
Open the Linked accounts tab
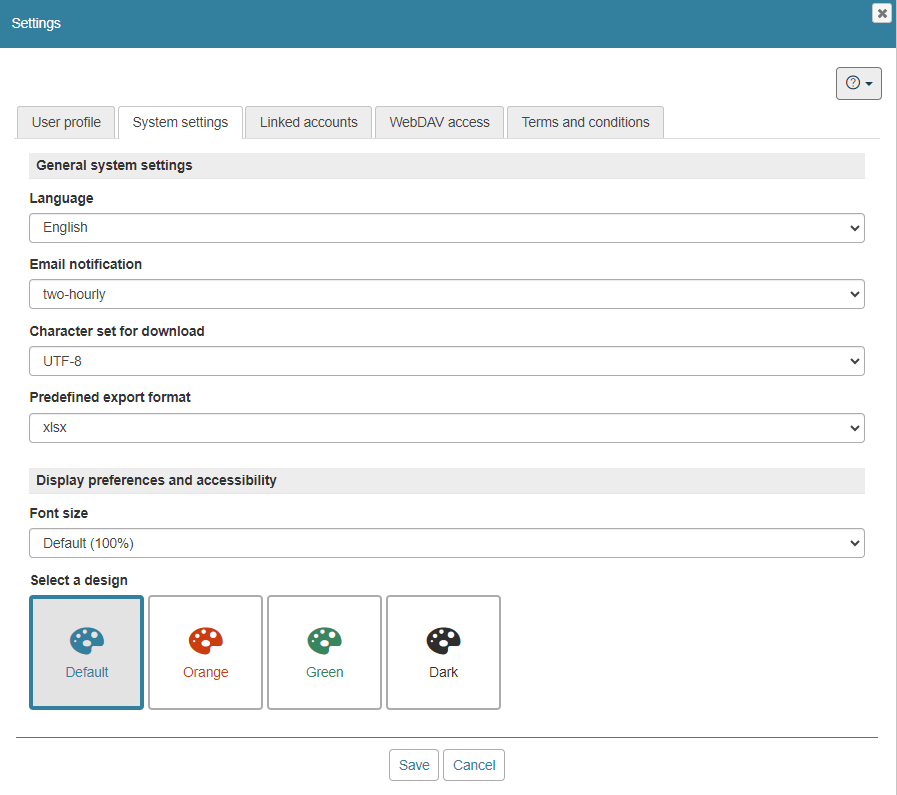coord(308,122)
